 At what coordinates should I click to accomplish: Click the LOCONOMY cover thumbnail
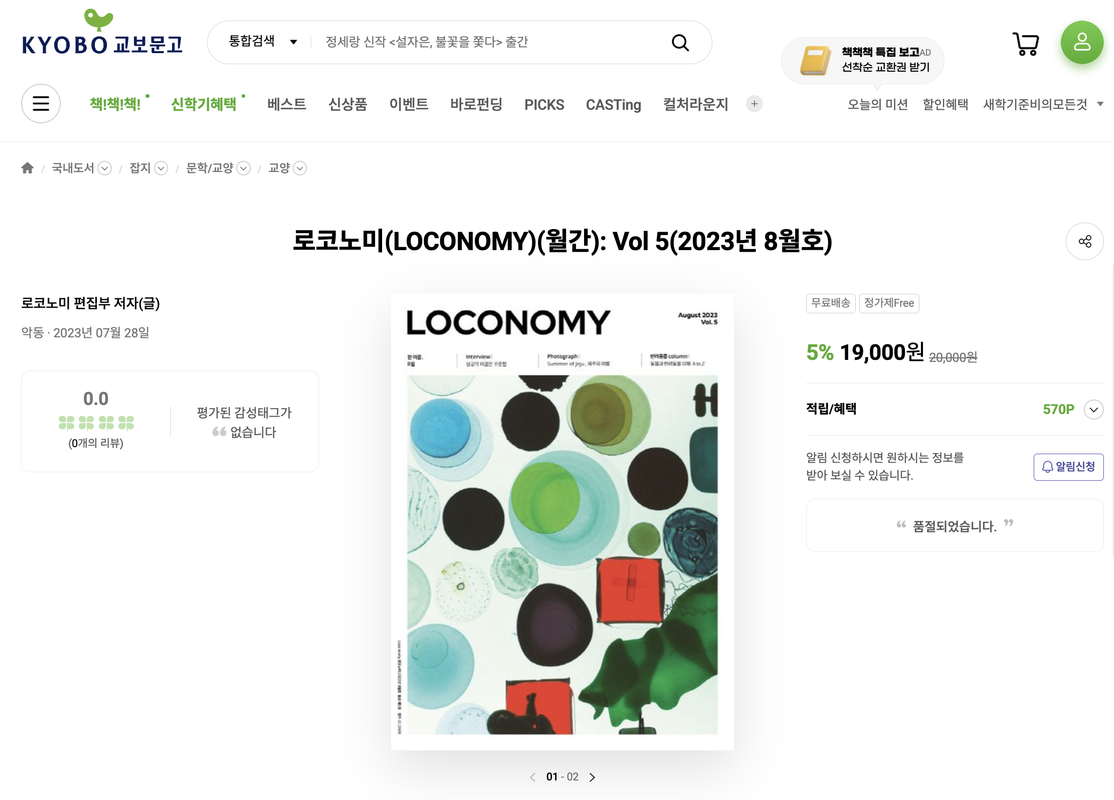point(562,521)
